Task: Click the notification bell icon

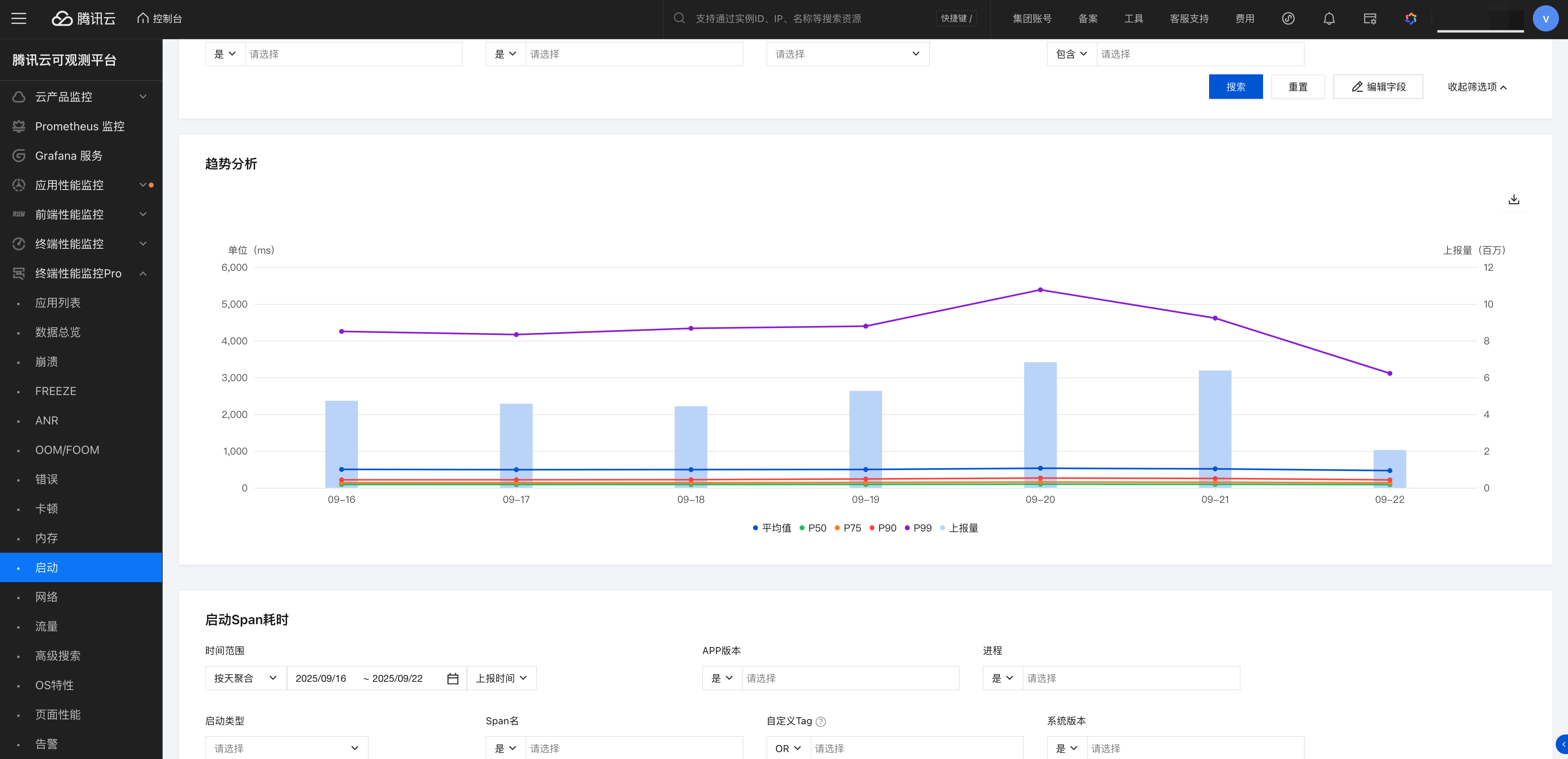Action: (x=1329, y=18)
